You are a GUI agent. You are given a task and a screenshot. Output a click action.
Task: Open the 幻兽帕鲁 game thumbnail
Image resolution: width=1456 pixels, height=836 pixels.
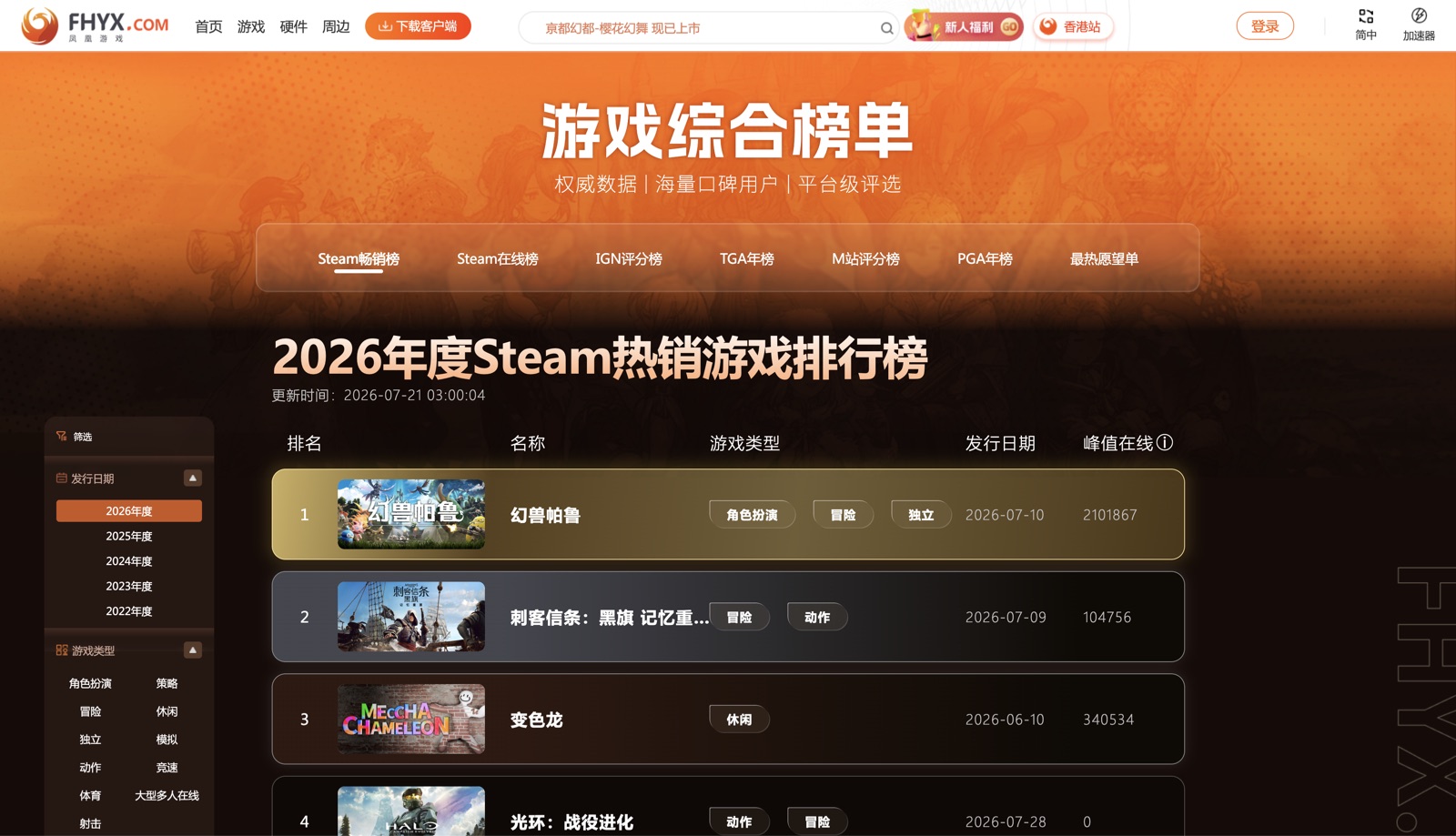pyautogui.click(x=411, y=514)
